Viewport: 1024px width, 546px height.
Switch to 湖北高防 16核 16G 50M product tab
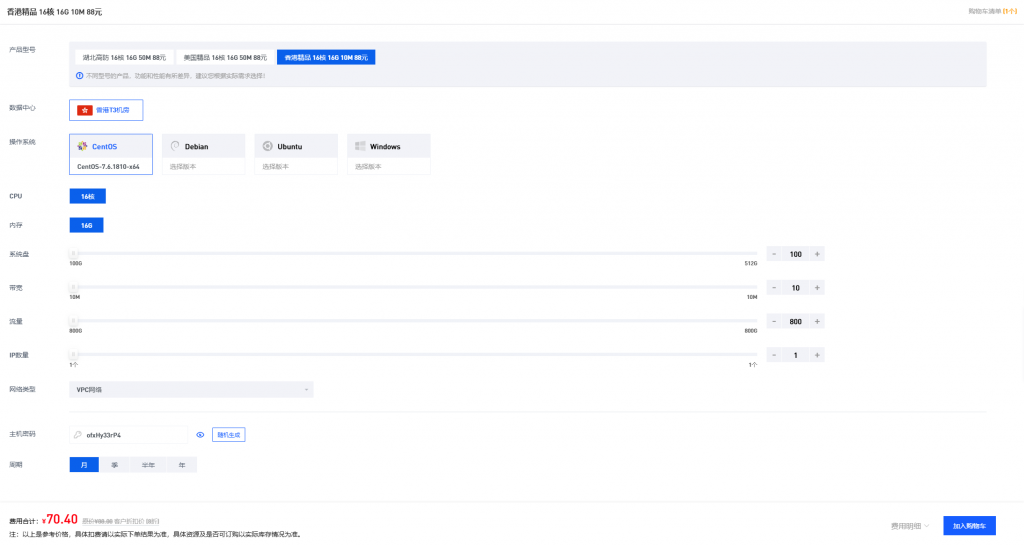[124, 58]
